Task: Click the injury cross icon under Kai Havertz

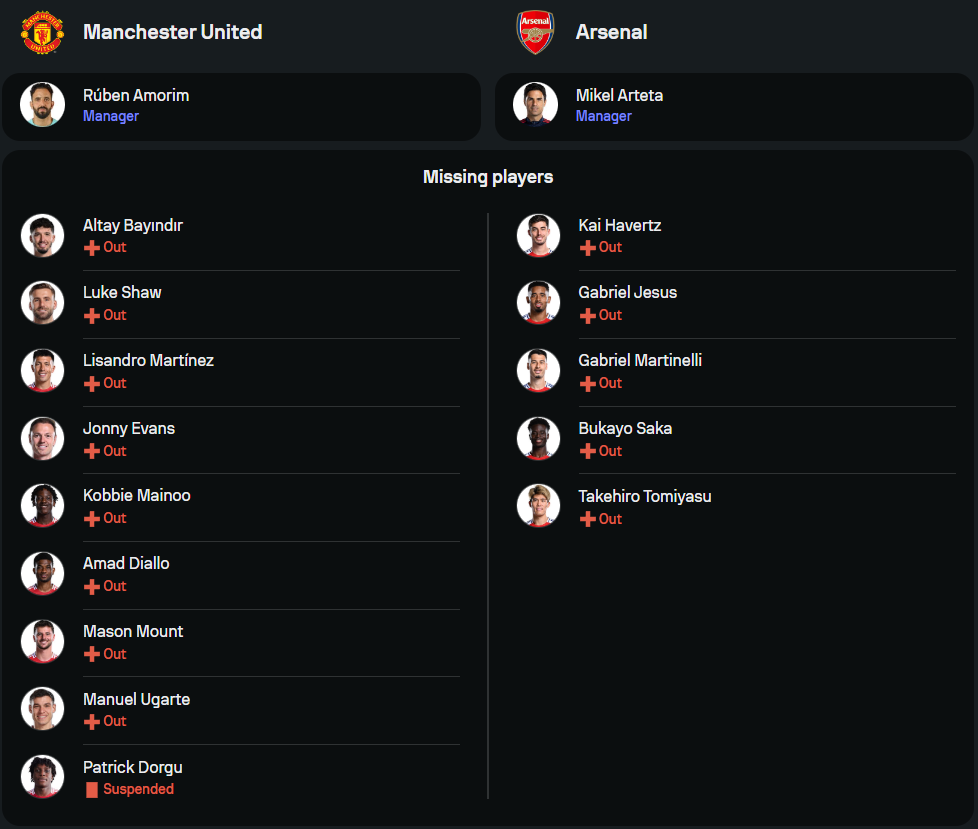Action: (588, 248)
